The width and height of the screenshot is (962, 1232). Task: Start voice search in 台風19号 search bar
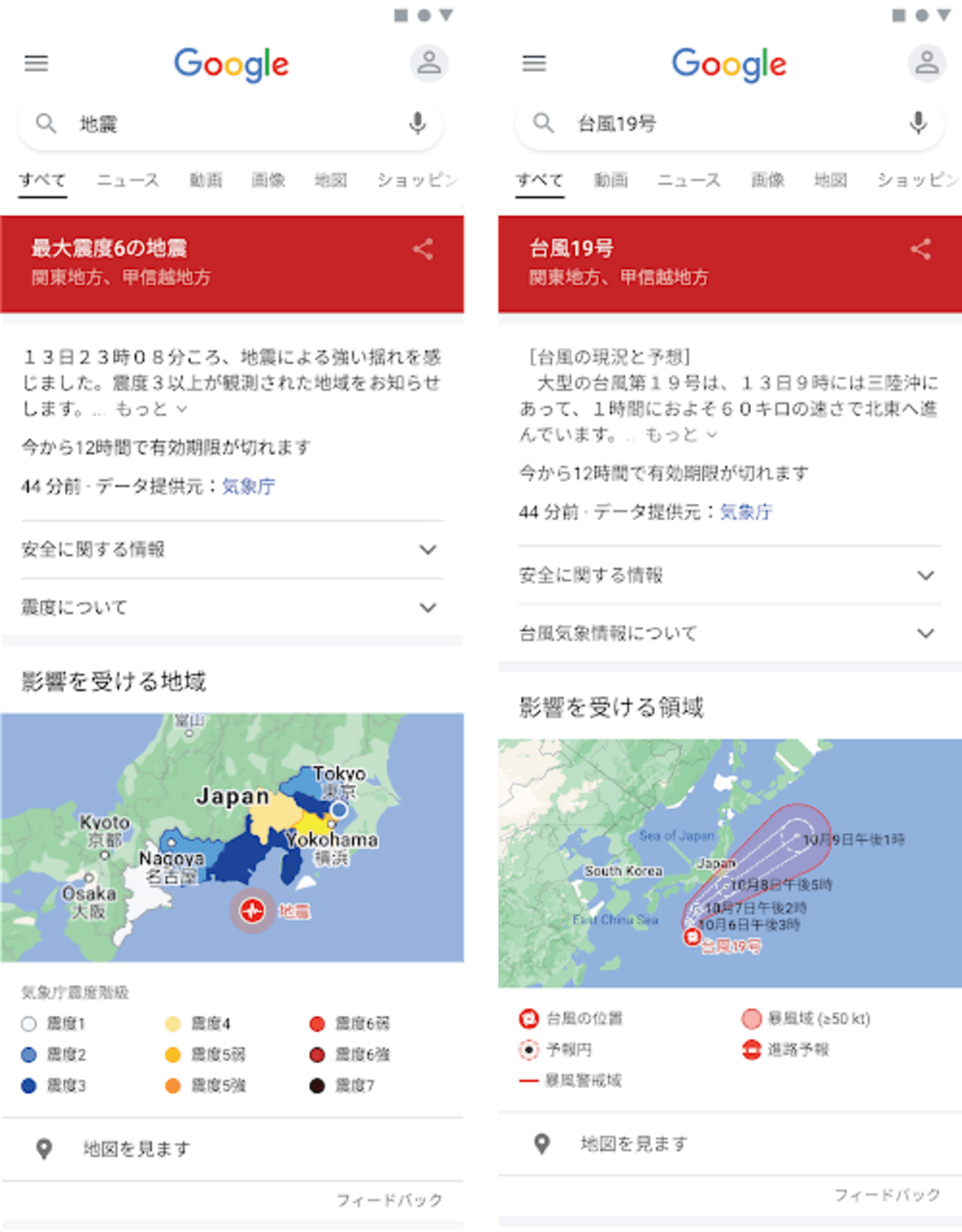(918, 123)
